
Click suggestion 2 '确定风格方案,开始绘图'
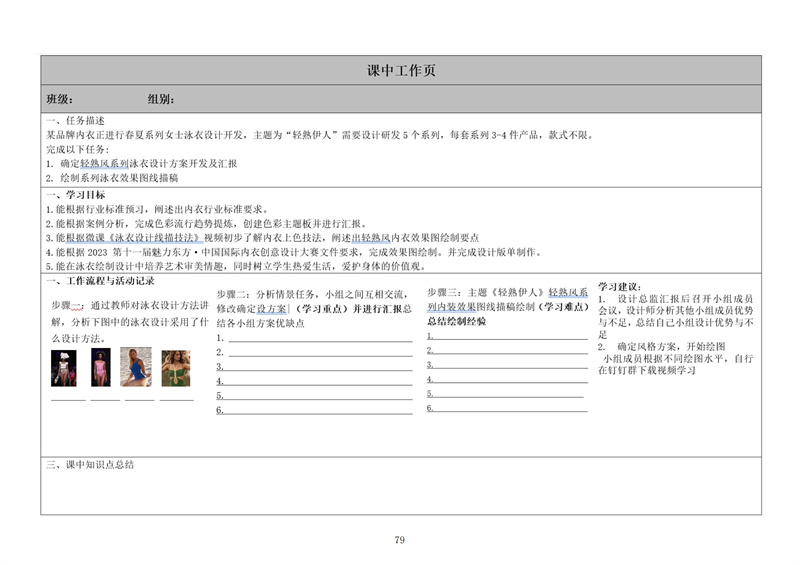coord(662,346)
